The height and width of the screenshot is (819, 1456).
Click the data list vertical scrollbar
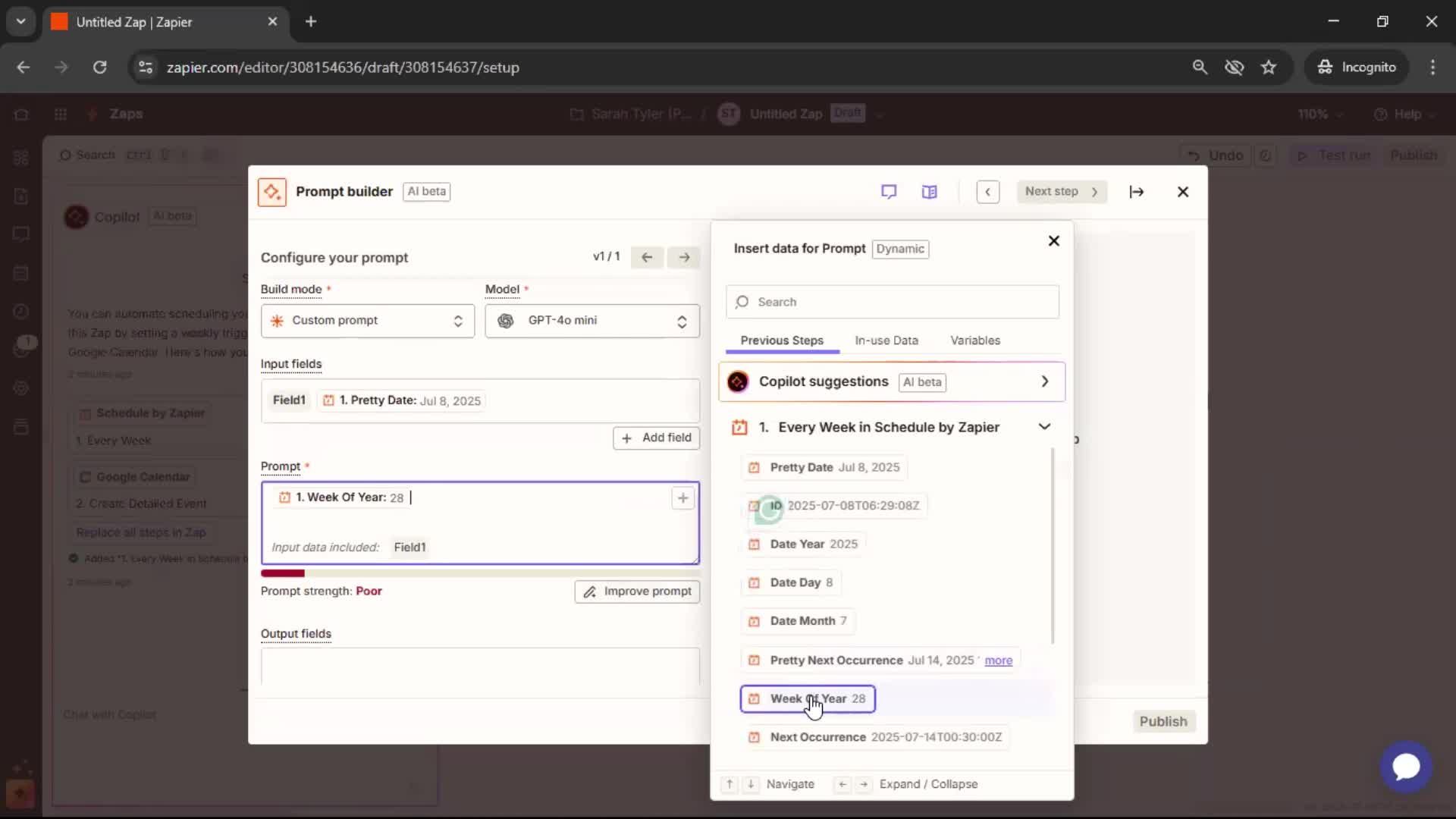1052,546
